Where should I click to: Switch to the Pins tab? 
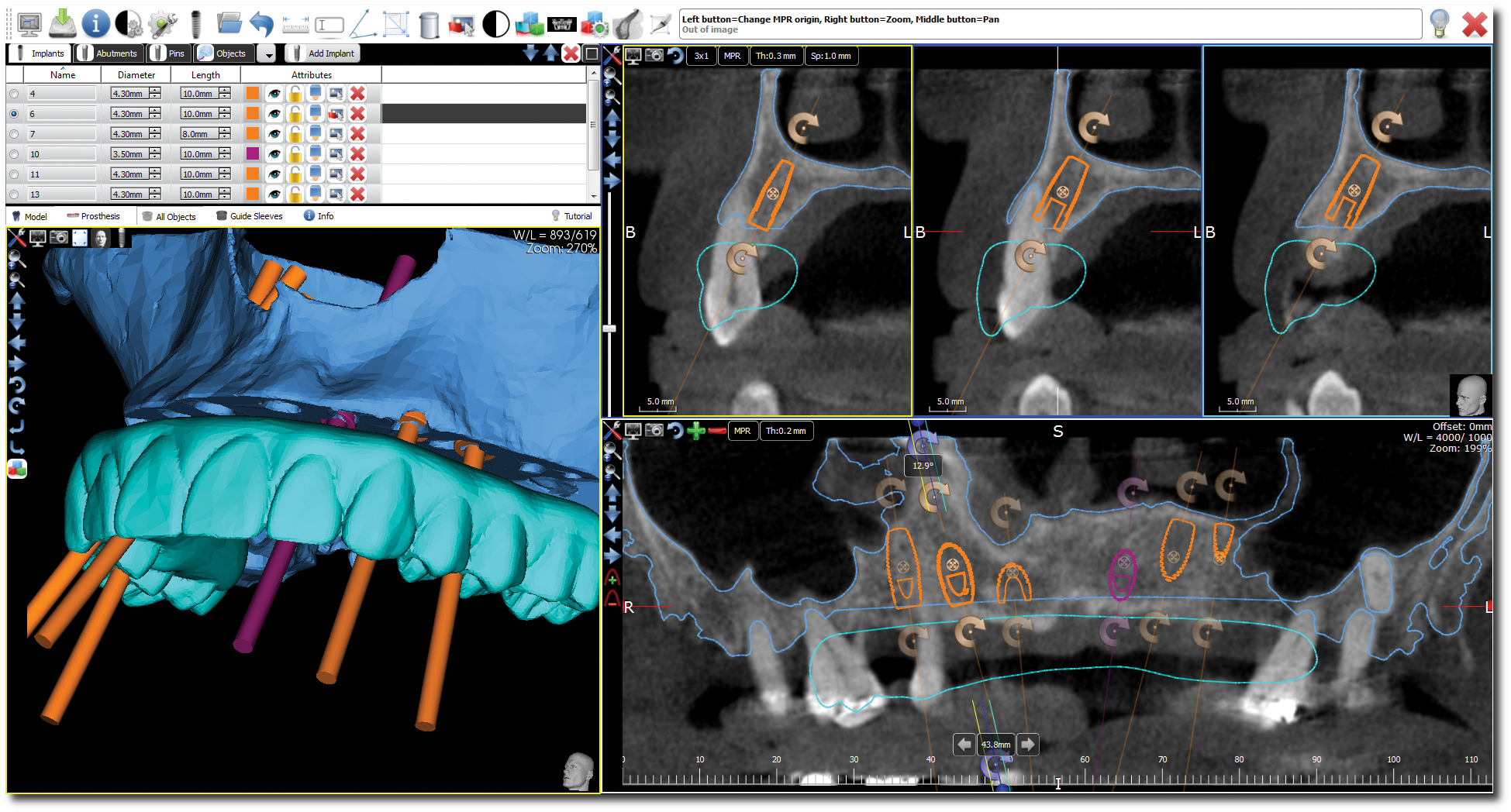click(x=169, y=53)
